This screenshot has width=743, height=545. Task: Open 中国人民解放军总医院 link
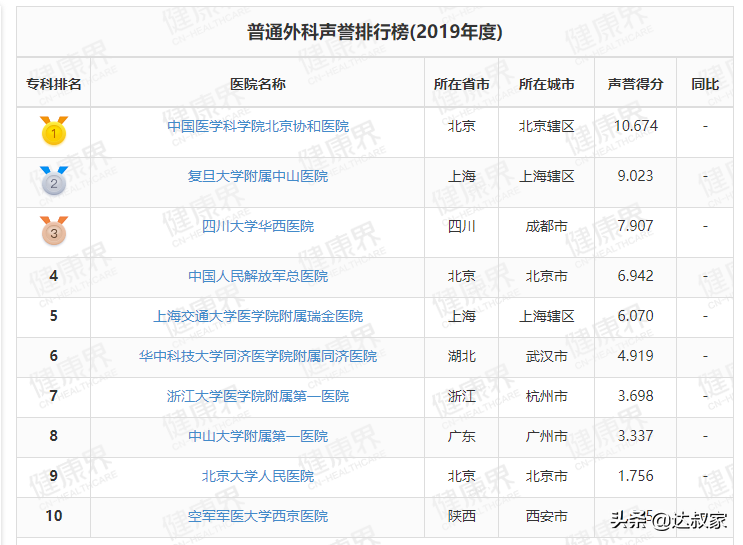click(x=258, y=276)
